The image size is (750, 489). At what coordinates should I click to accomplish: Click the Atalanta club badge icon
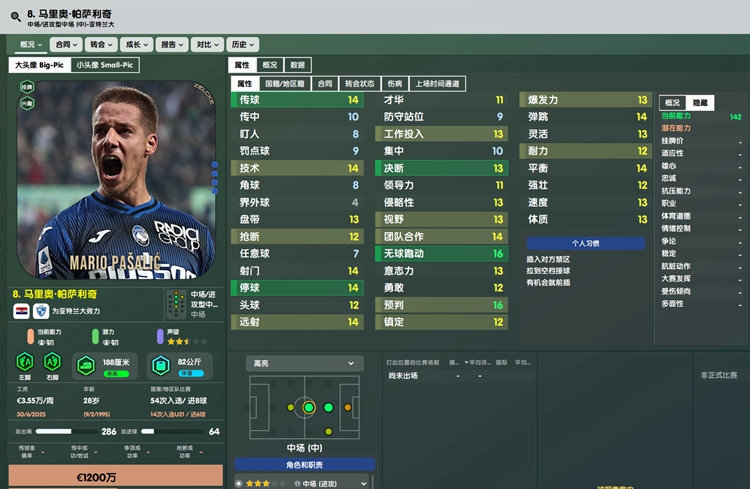pos(41,311)
